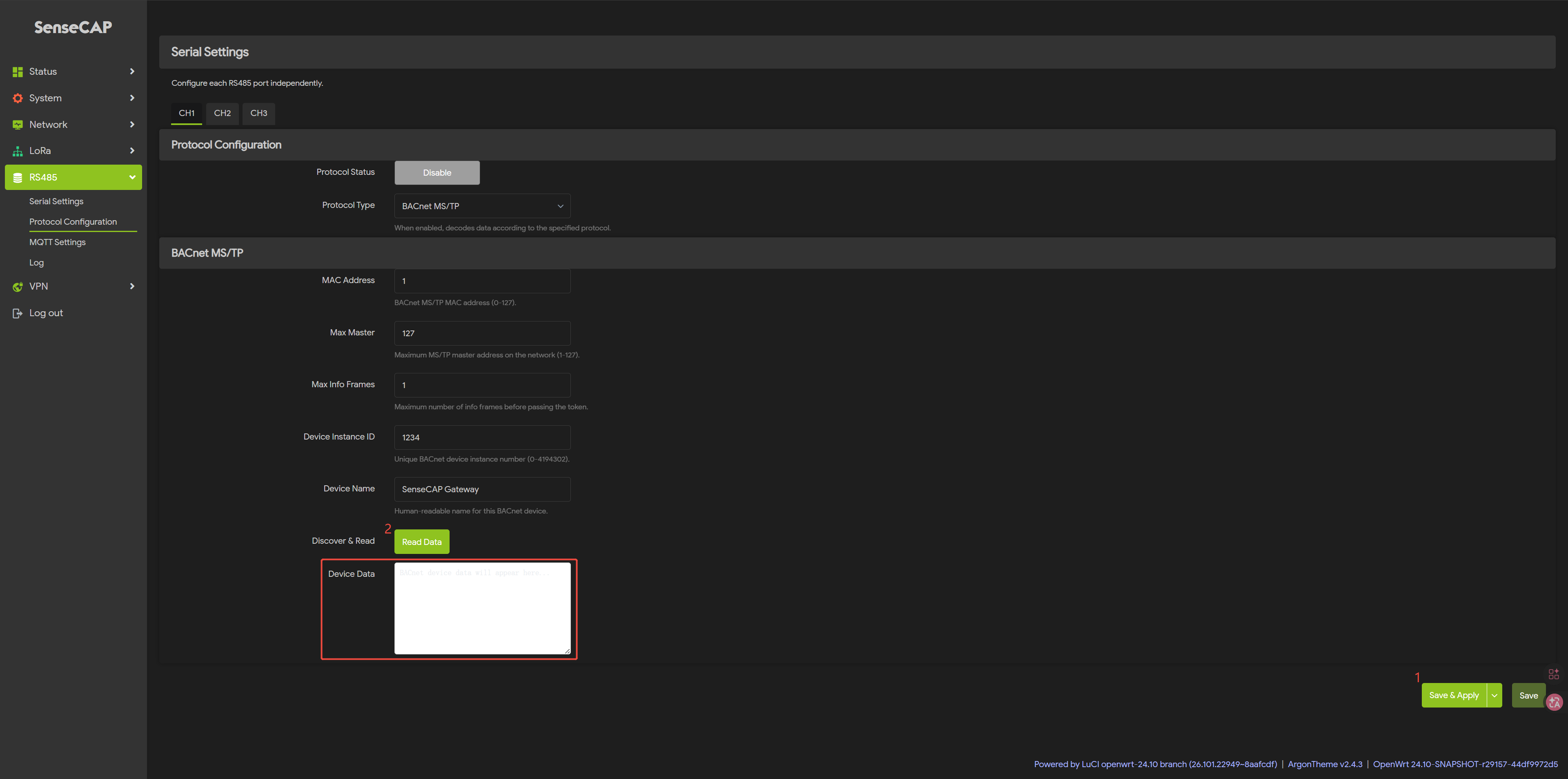
Task: Click the Device Instance ID input field
Action: pyautogui.click(x=481, y=437)
